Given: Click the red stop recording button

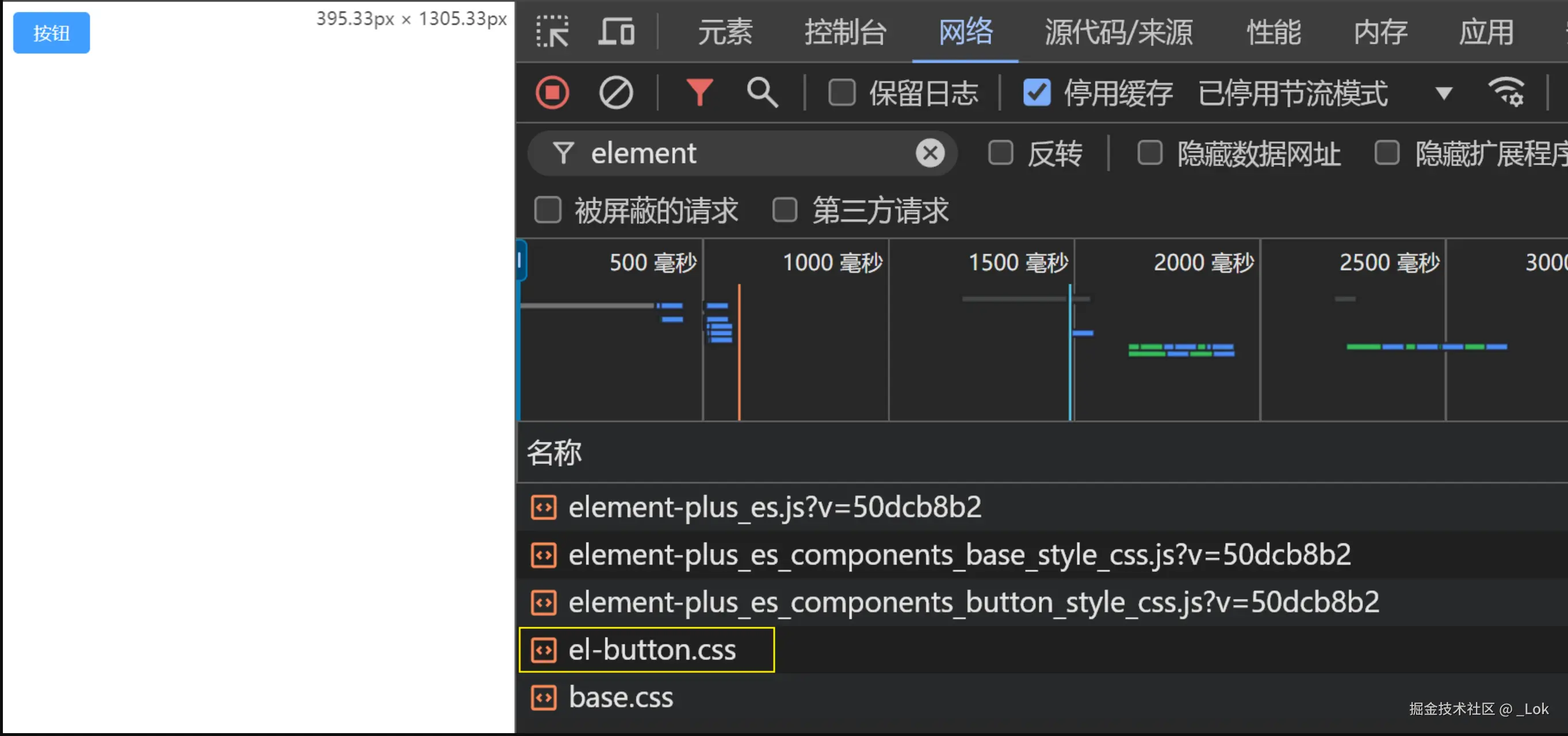Looking at the screenshot, I should pos(552,93).
